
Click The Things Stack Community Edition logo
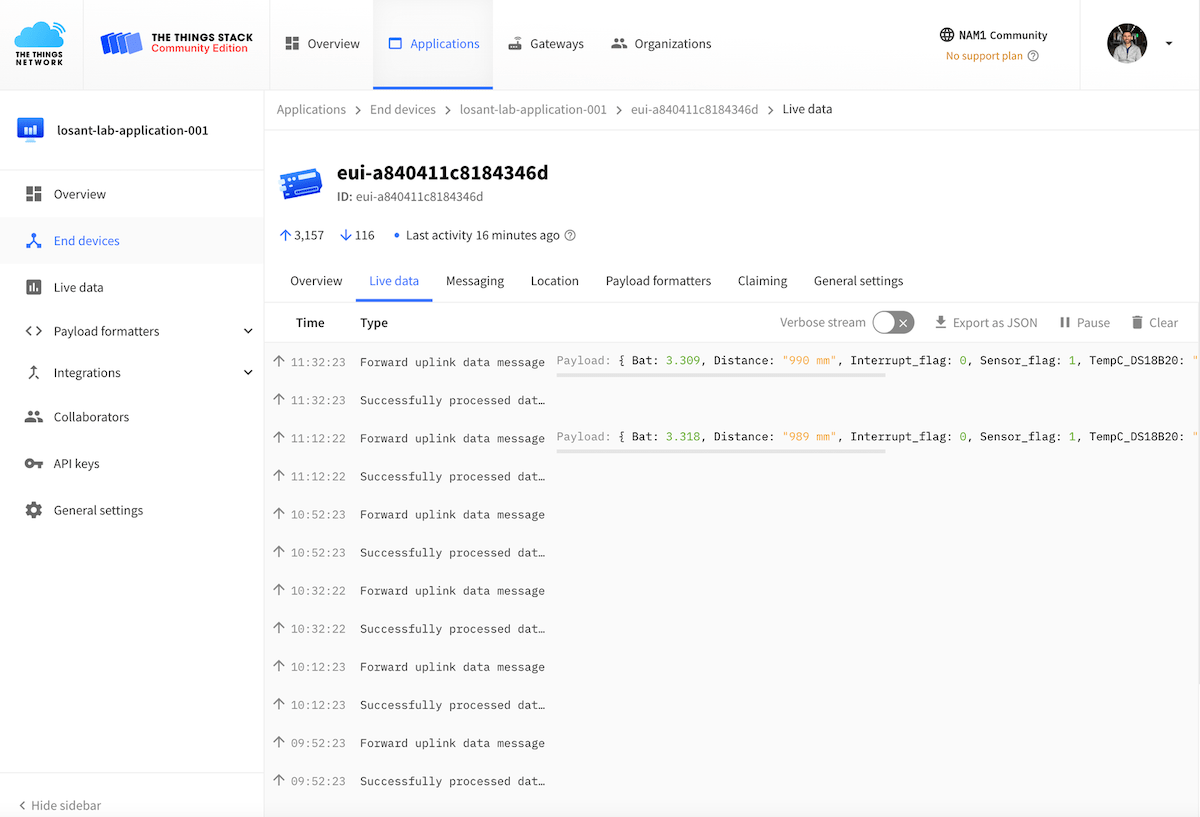177,43
